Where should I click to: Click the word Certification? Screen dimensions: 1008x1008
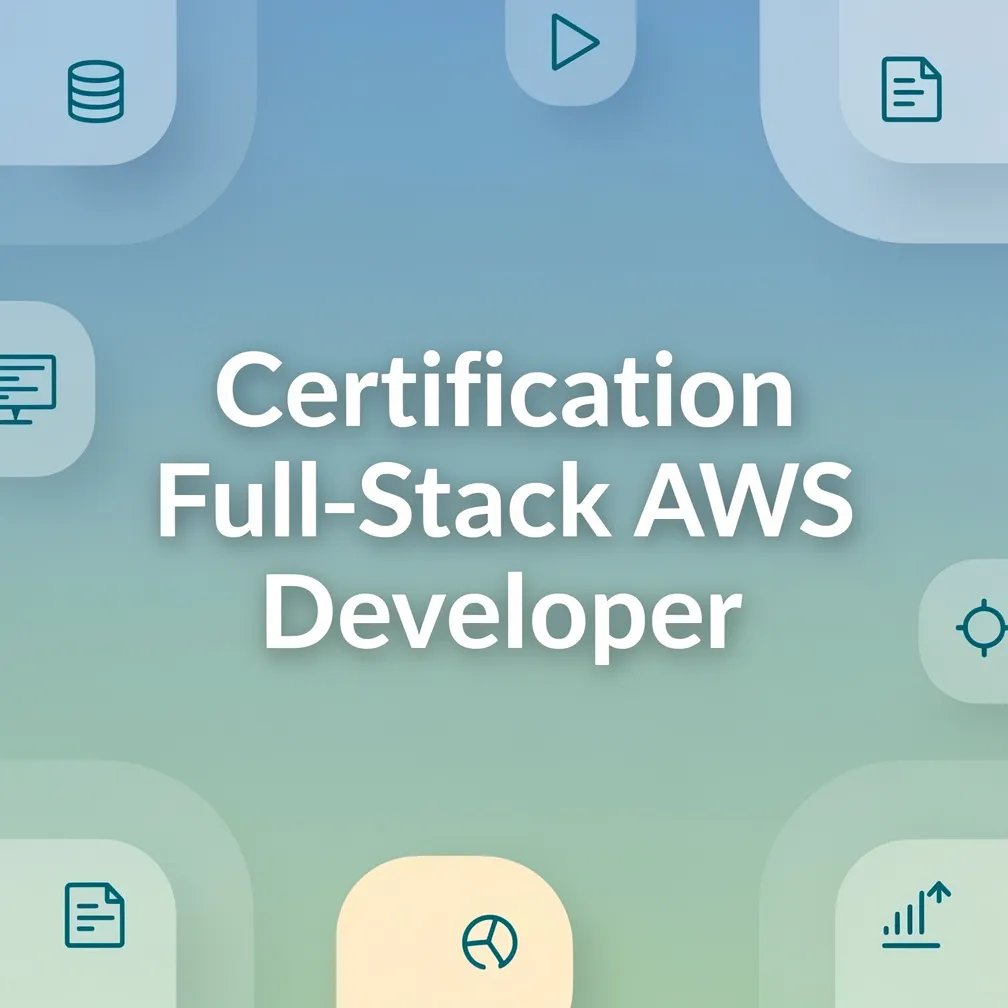(504, 390)
